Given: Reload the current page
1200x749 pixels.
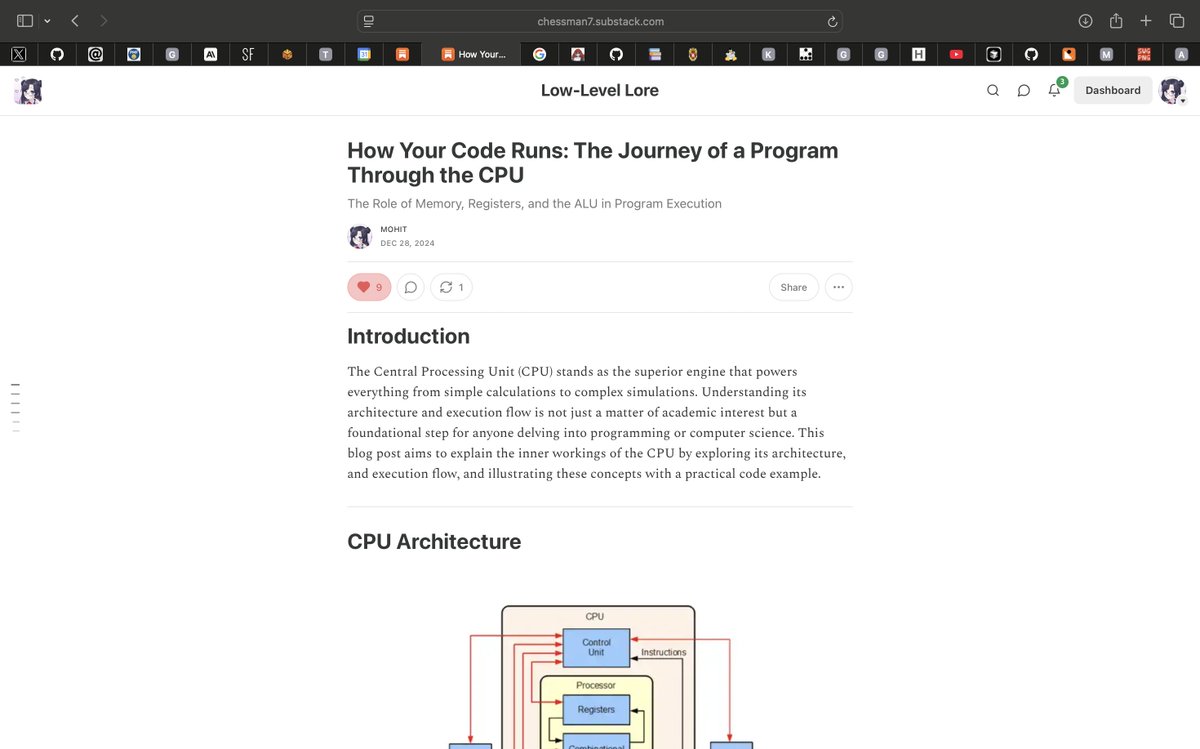Looking at the screenshot, I should click(831, 20).
